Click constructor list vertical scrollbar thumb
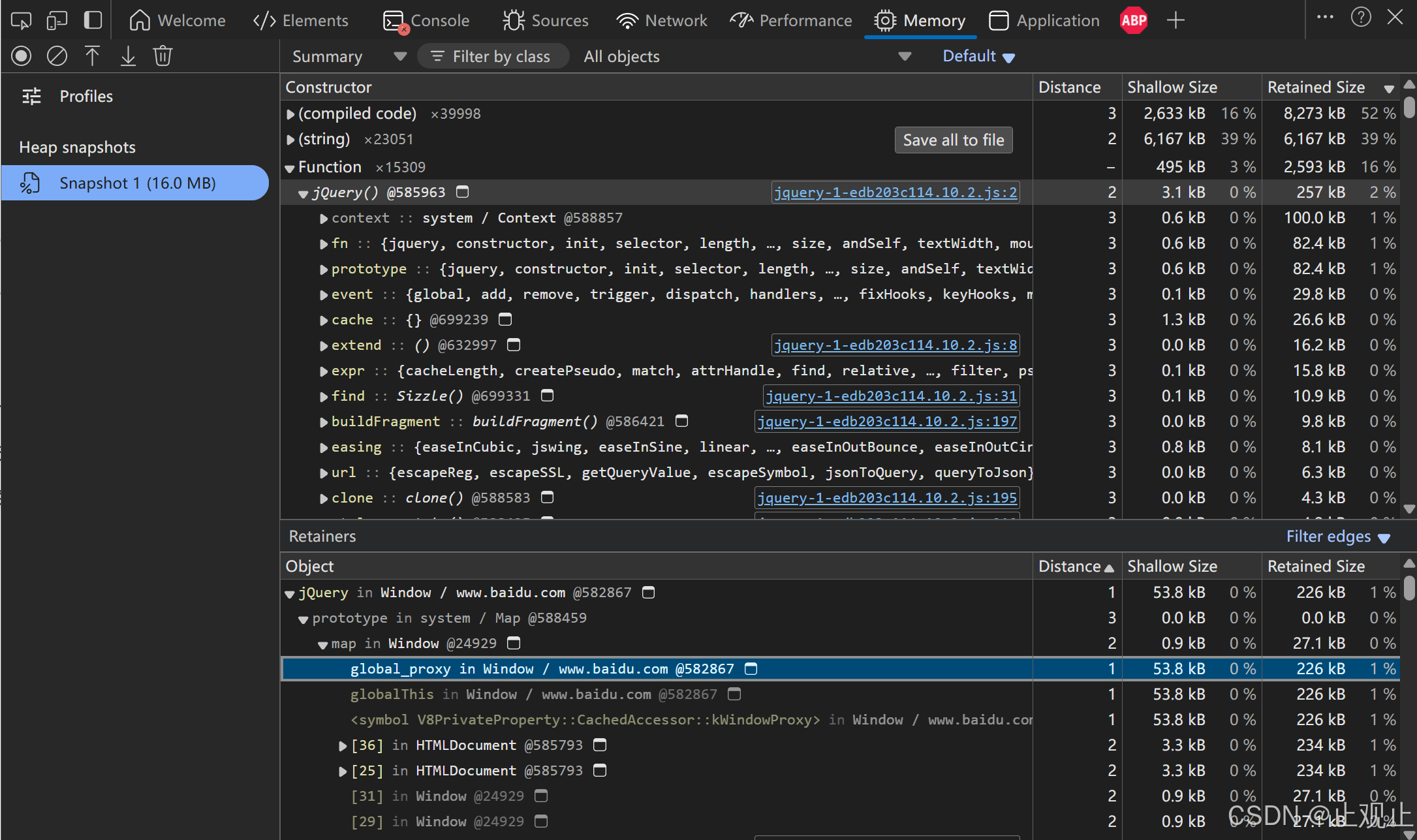This screenshot has height=840, width=1417. 1409,107
